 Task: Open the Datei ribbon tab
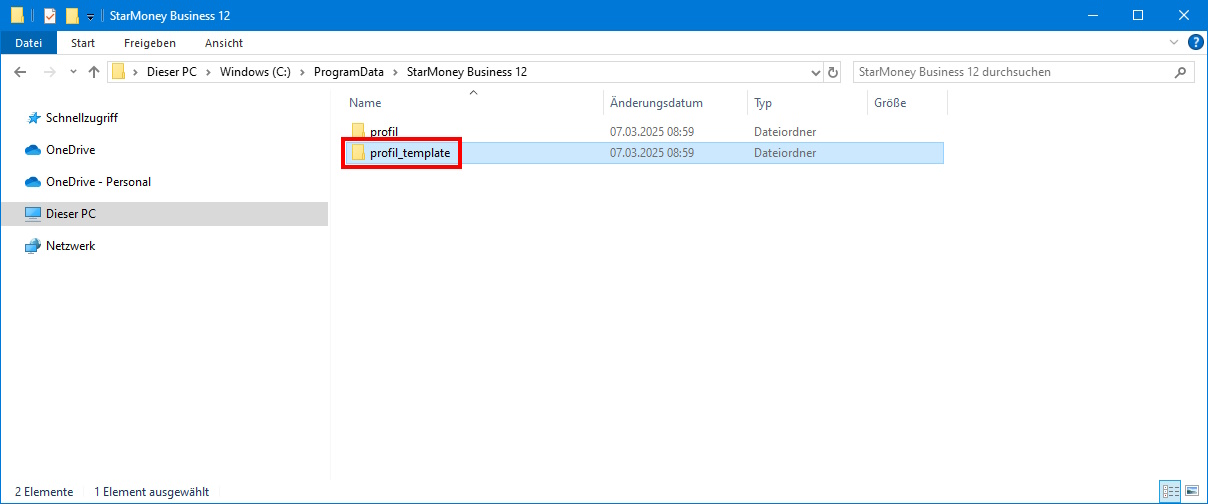coord(29,43)
